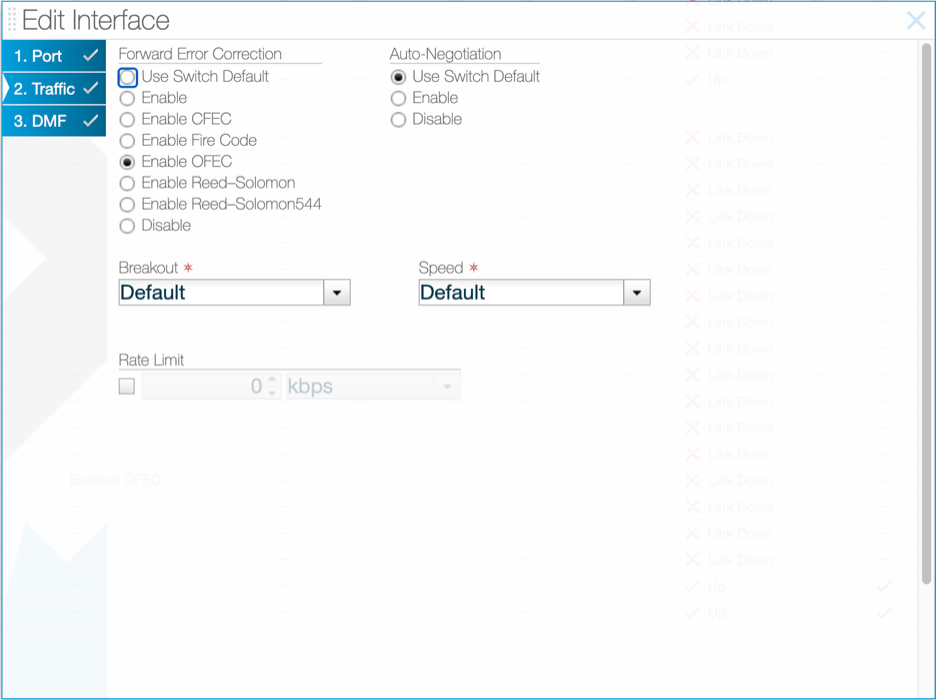
Task: Choose Enable CFEC correction
Action: tap(127, 119)
